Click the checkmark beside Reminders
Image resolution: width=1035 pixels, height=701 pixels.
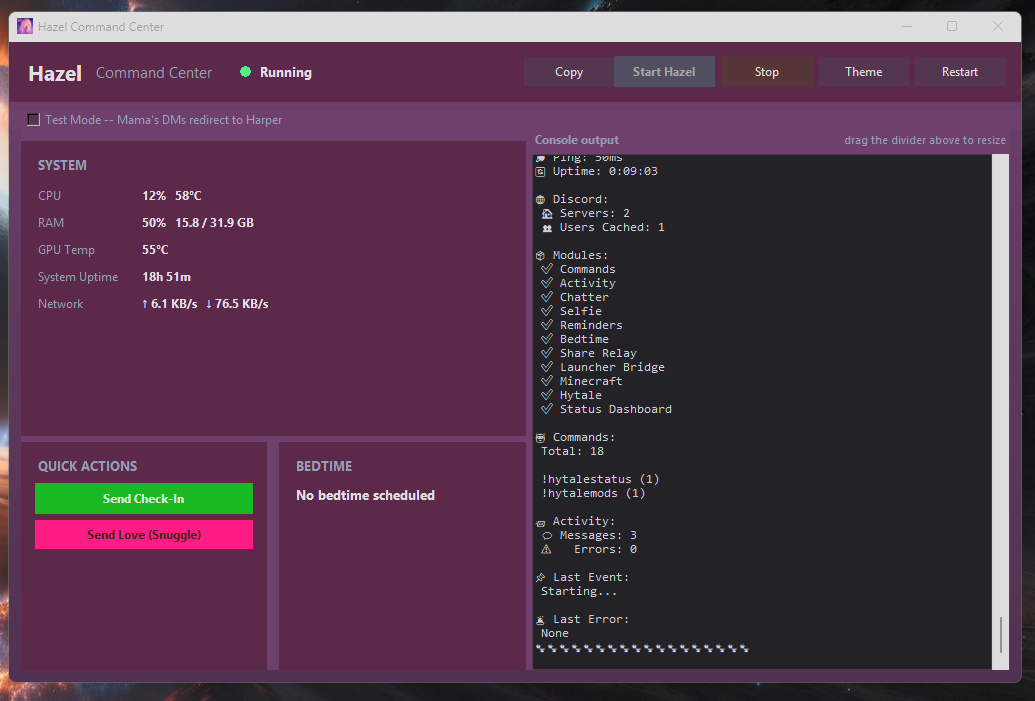click(547, 325)
